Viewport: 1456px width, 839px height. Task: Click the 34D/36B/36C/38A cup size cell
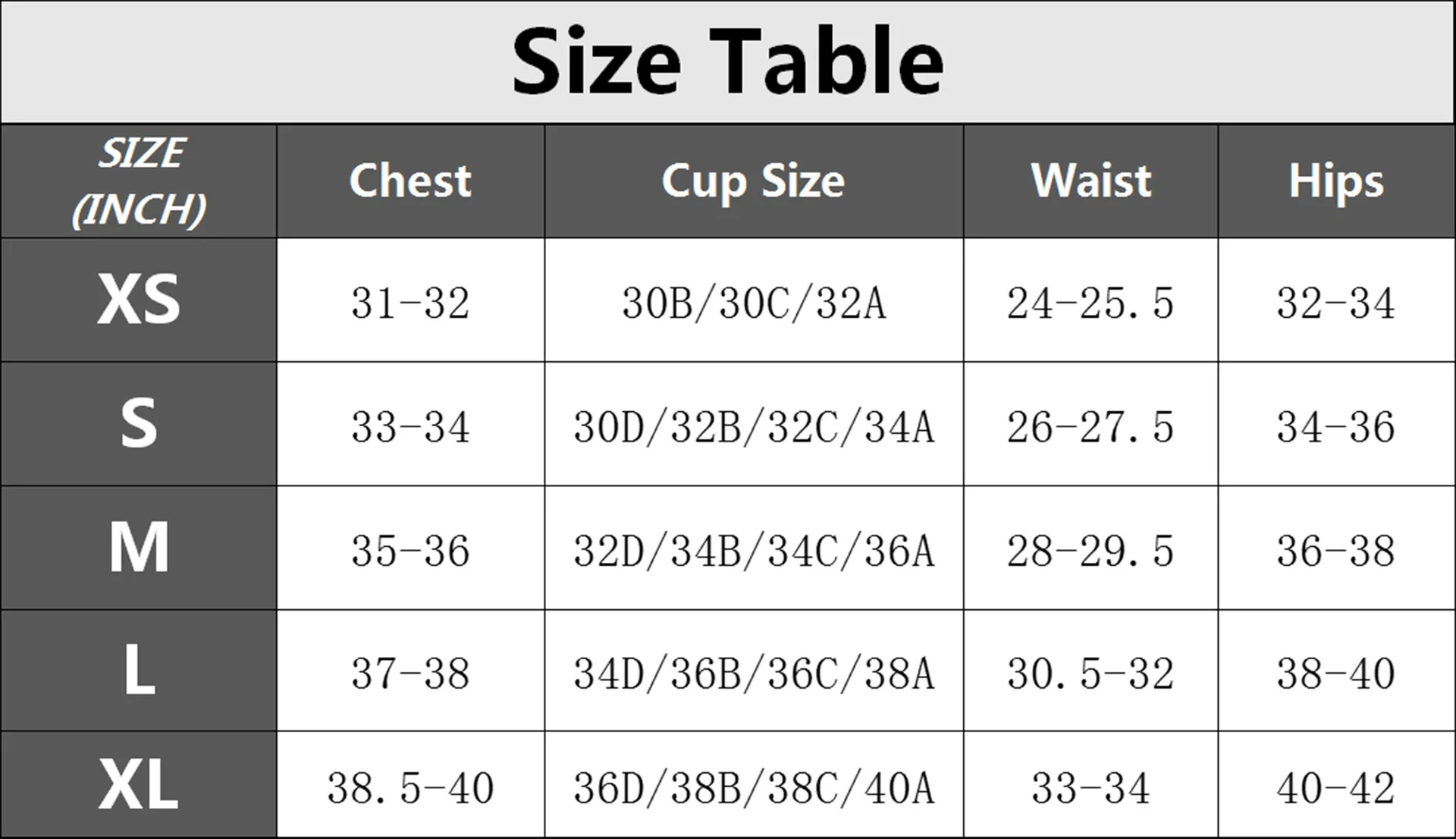point(753,673)
